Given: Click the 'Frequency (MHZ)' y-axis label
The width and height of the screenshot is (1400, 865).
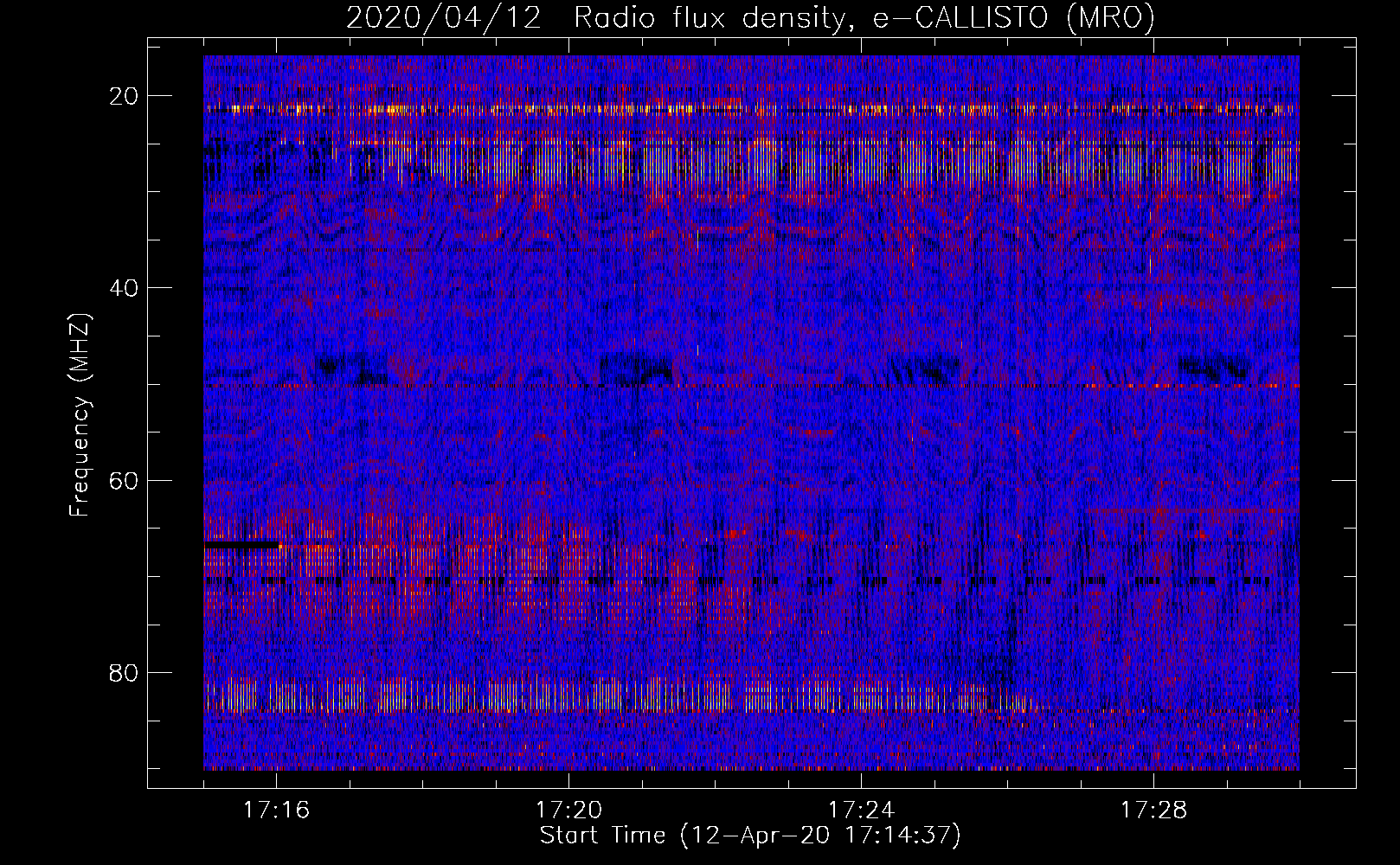Looking at the screenshot, I should [x=80, y=415].
